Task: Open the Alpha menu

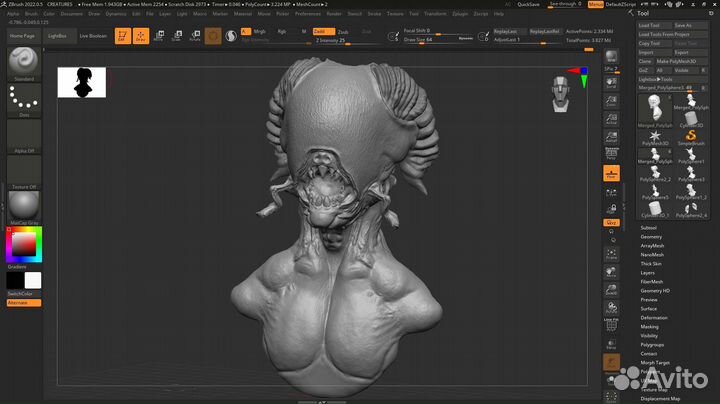Action: (13, 14)
